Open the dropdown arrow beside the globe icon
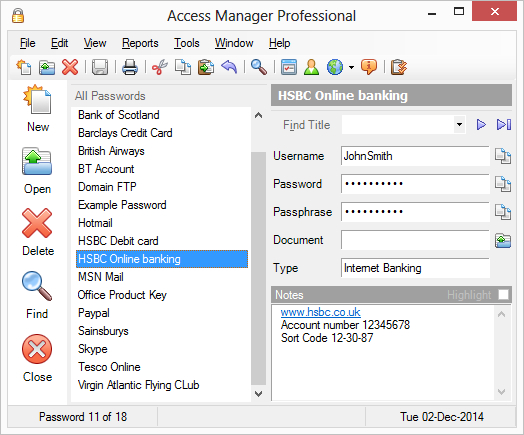 (351, 67)
